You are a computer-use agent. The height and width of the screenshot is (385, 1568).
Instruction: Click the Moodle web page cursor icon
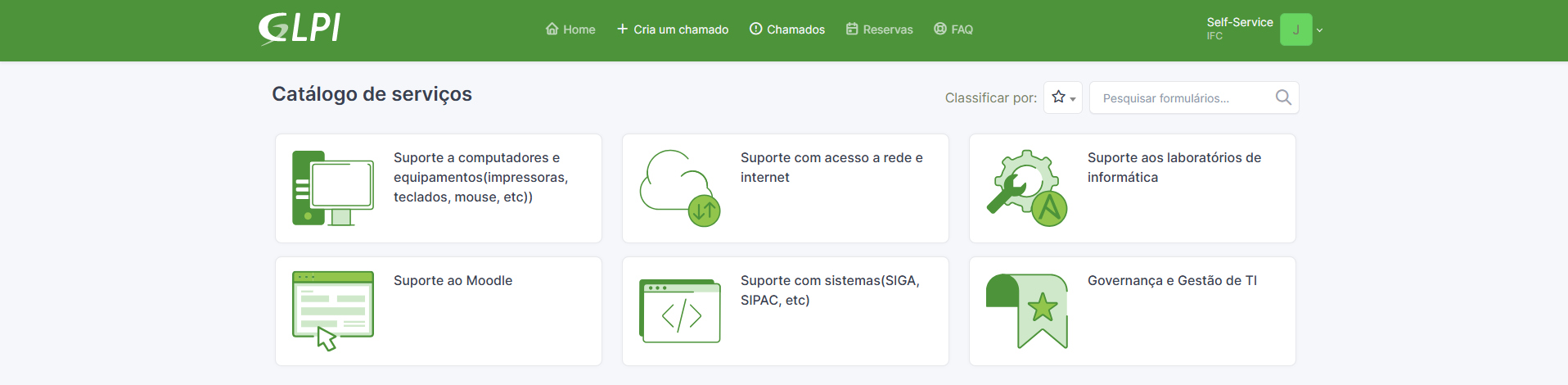pyautogui.click(x=333, y=311)
